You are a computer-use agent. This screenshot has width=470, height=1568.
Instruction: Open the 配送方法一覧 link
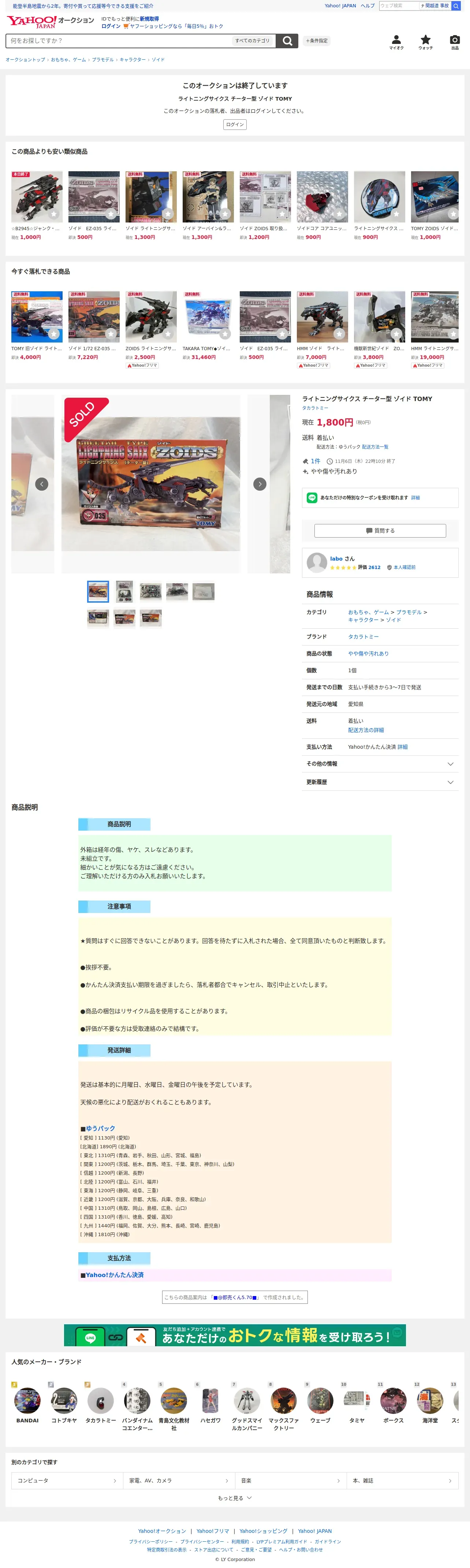pyautogui.click(x=375, y=447)
